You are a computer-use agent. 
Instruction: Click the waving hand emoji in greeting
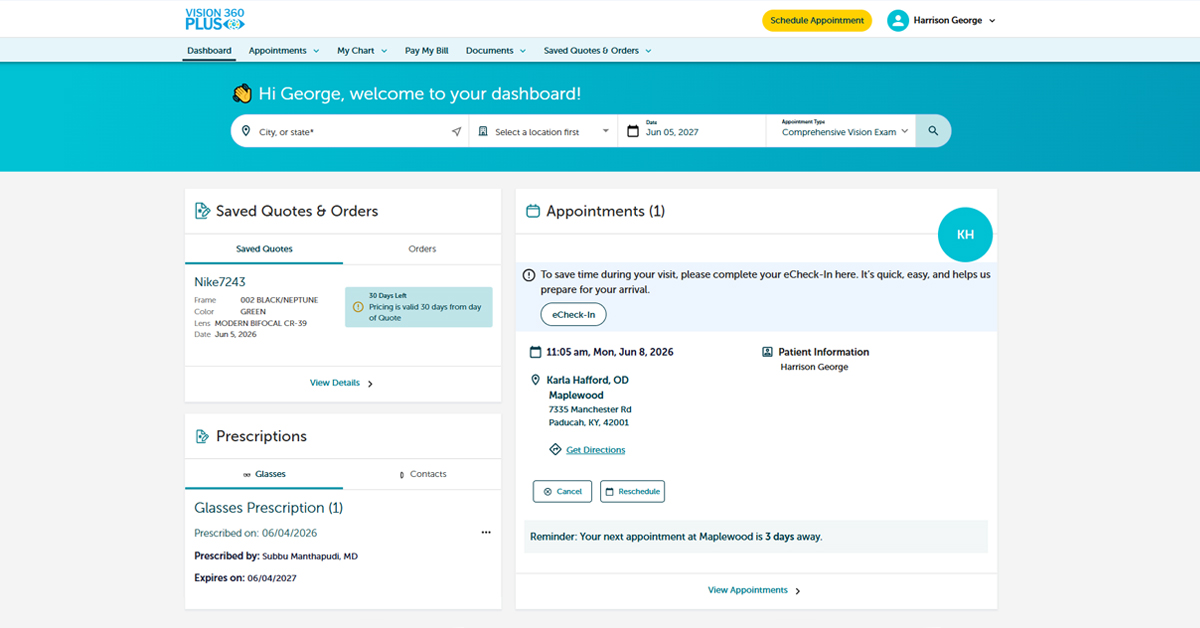[x=242, y=93]
